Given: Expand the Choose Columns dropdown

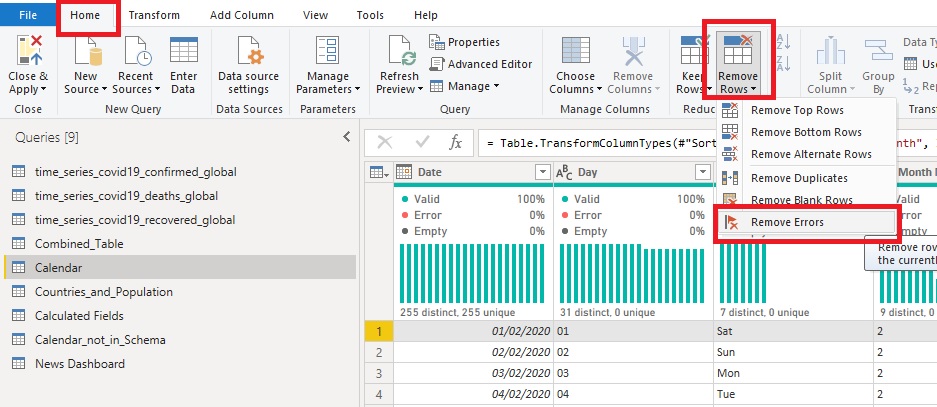Looking at the screenshot, I should (599, 90).
